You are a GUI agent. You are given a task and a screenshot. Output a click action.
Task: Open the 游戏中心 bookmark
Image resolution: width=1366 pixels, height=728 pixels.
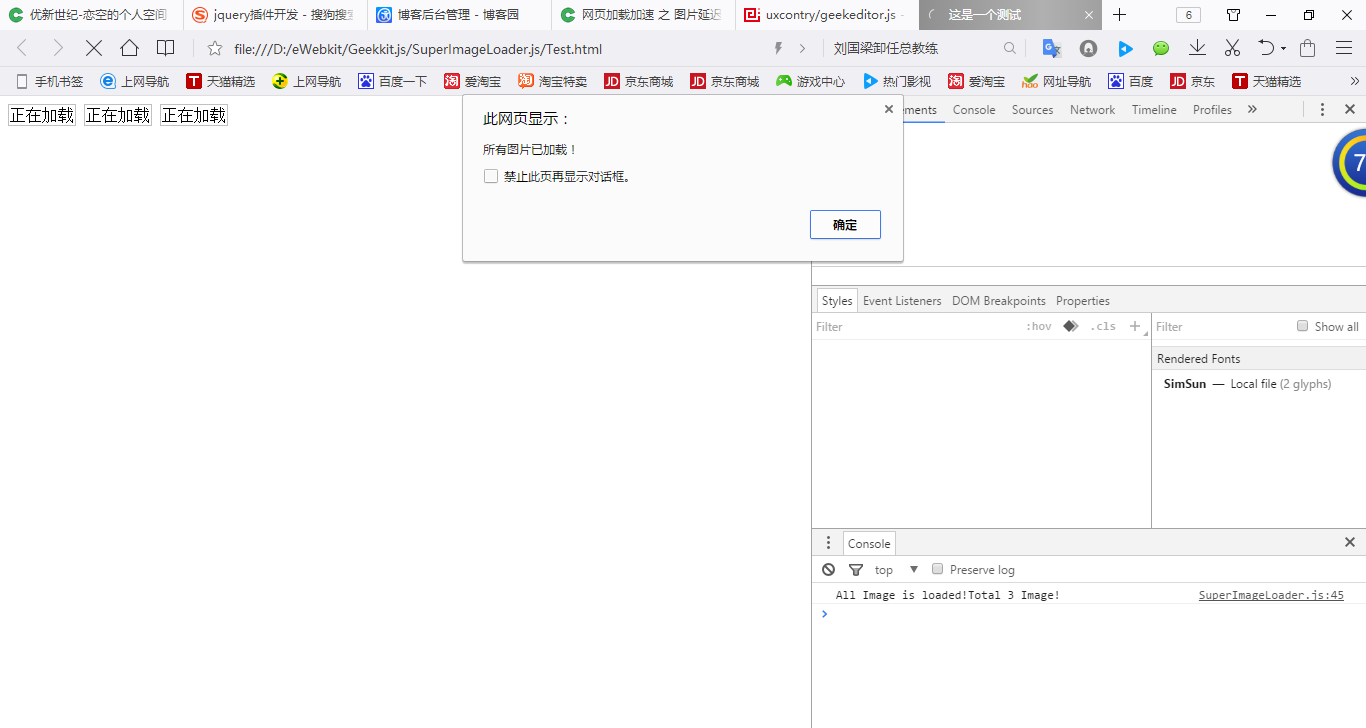(811, 82)
